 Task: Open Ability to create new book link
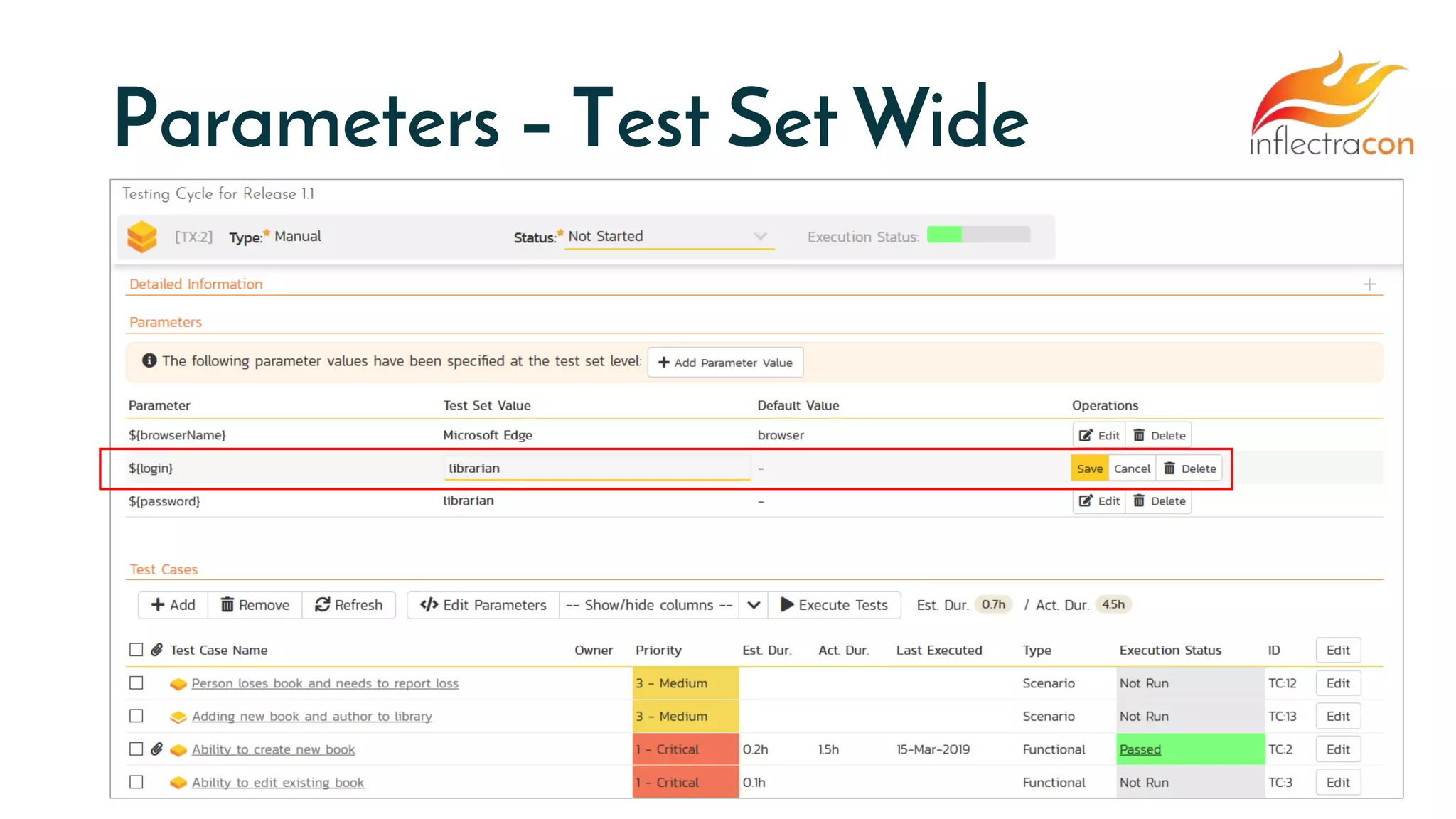[273, 749]
